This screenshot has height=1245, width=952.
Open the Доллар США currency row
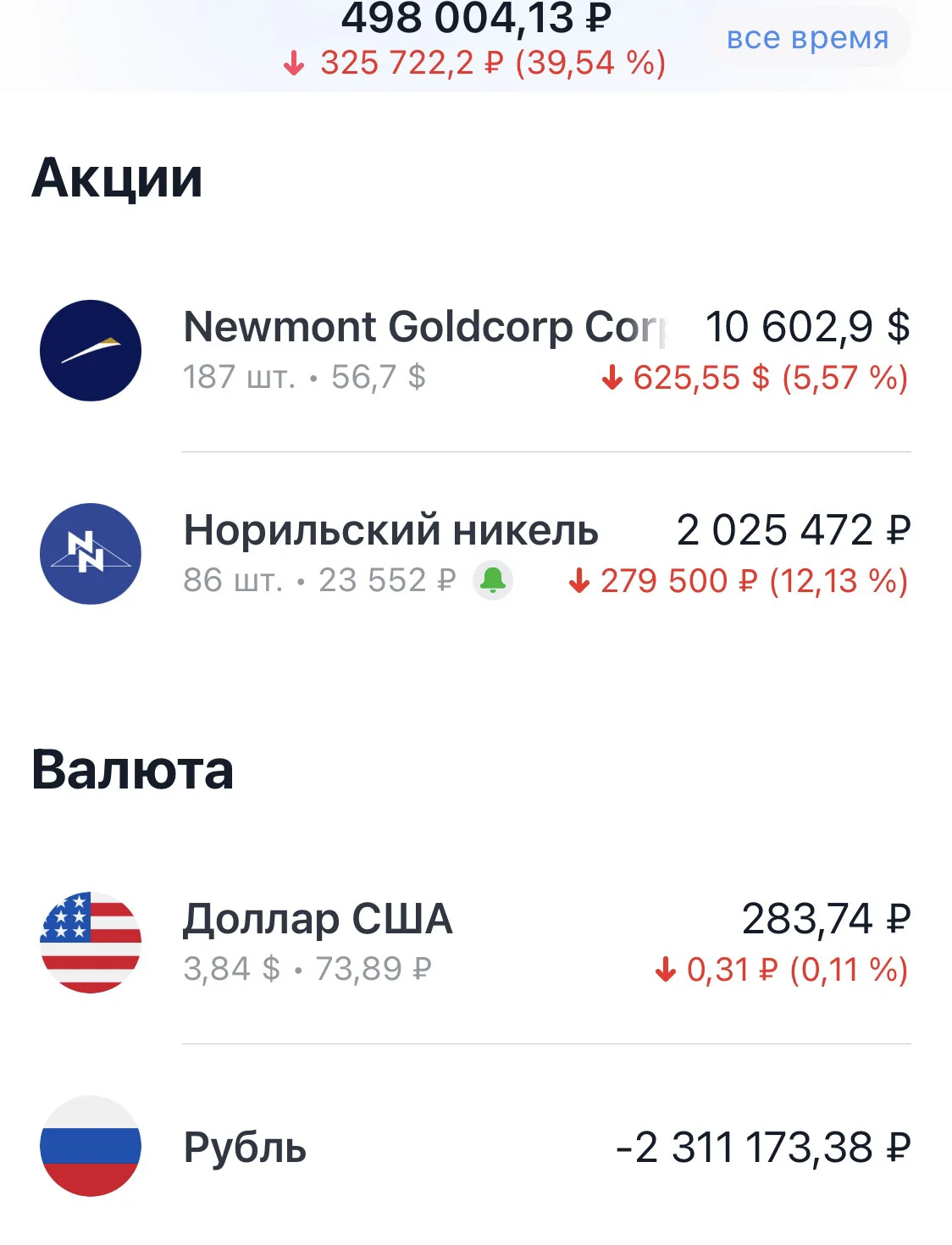(x=476, y=942)
